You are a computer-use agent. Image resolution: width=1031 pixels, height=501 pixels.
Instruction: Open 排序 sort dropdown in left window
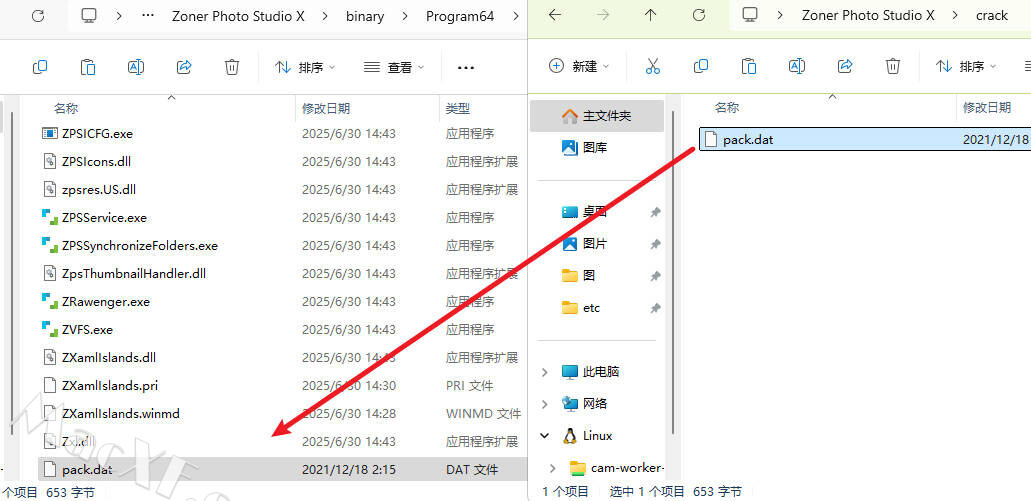point(305,67)
